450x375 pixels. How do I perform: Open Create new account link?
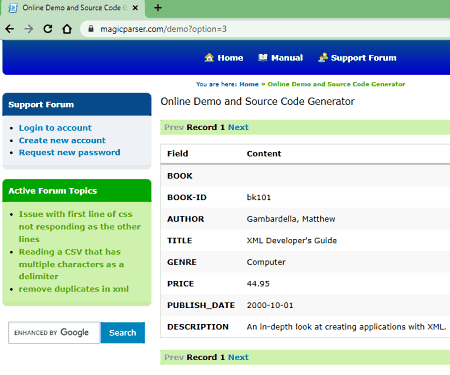[x=62, y=140]
